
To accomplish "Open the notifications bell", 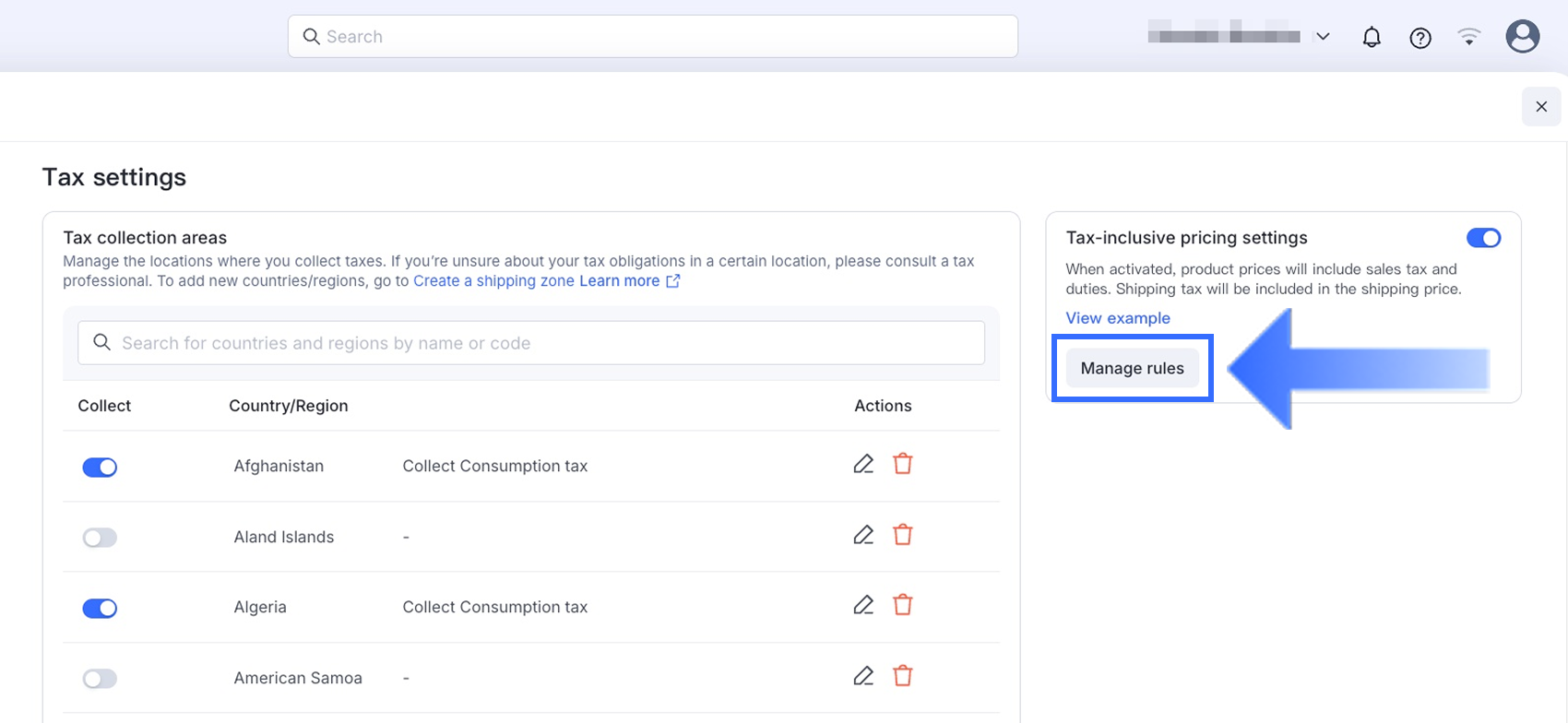I will pyautogui.click(x=1372, y=37).
